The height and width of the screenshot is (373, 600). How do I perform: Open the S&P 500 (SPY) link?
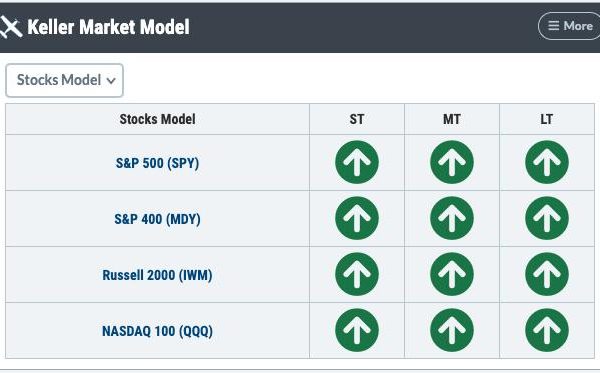[157, 163]
